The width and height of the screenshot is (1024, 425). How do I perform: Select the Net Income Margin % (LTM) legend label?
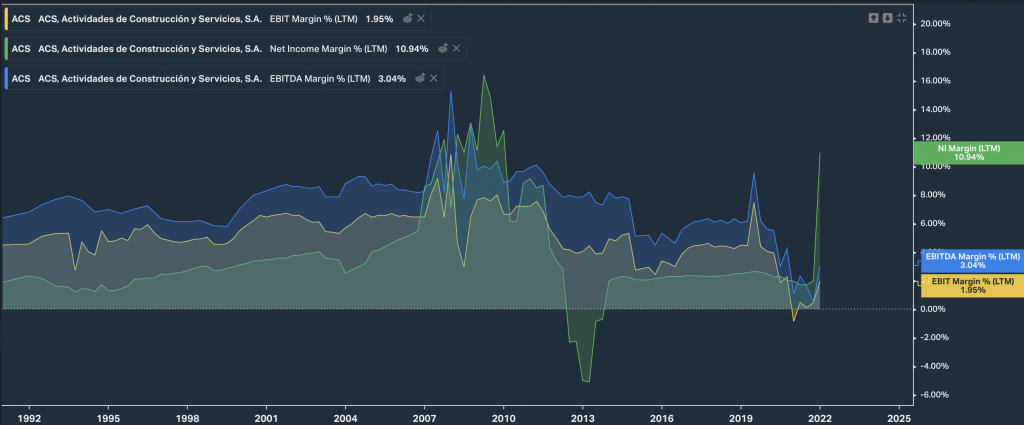332,48
